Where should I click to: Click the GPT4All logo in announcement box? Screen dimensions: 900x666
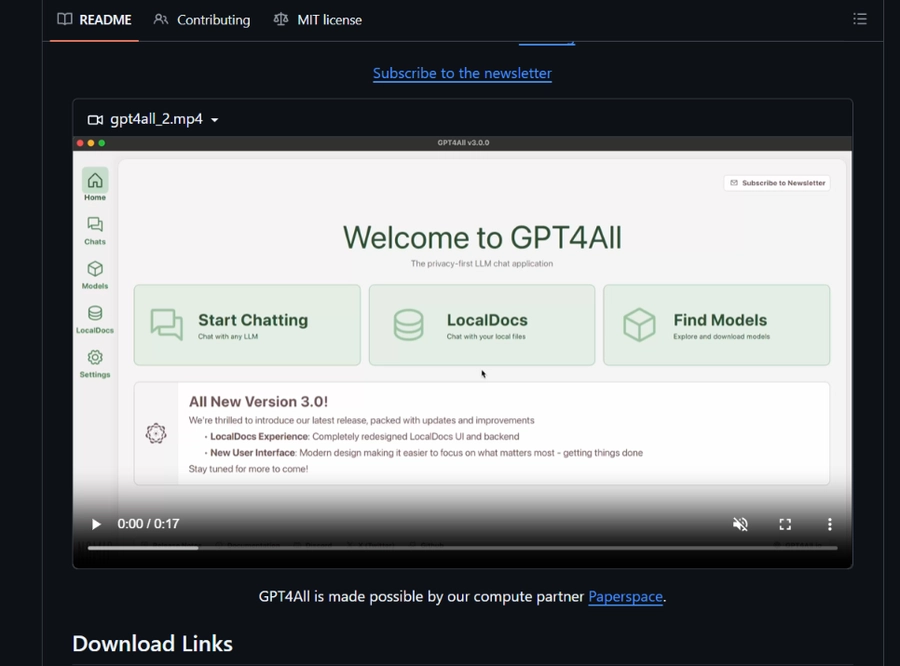coord(156,433)
